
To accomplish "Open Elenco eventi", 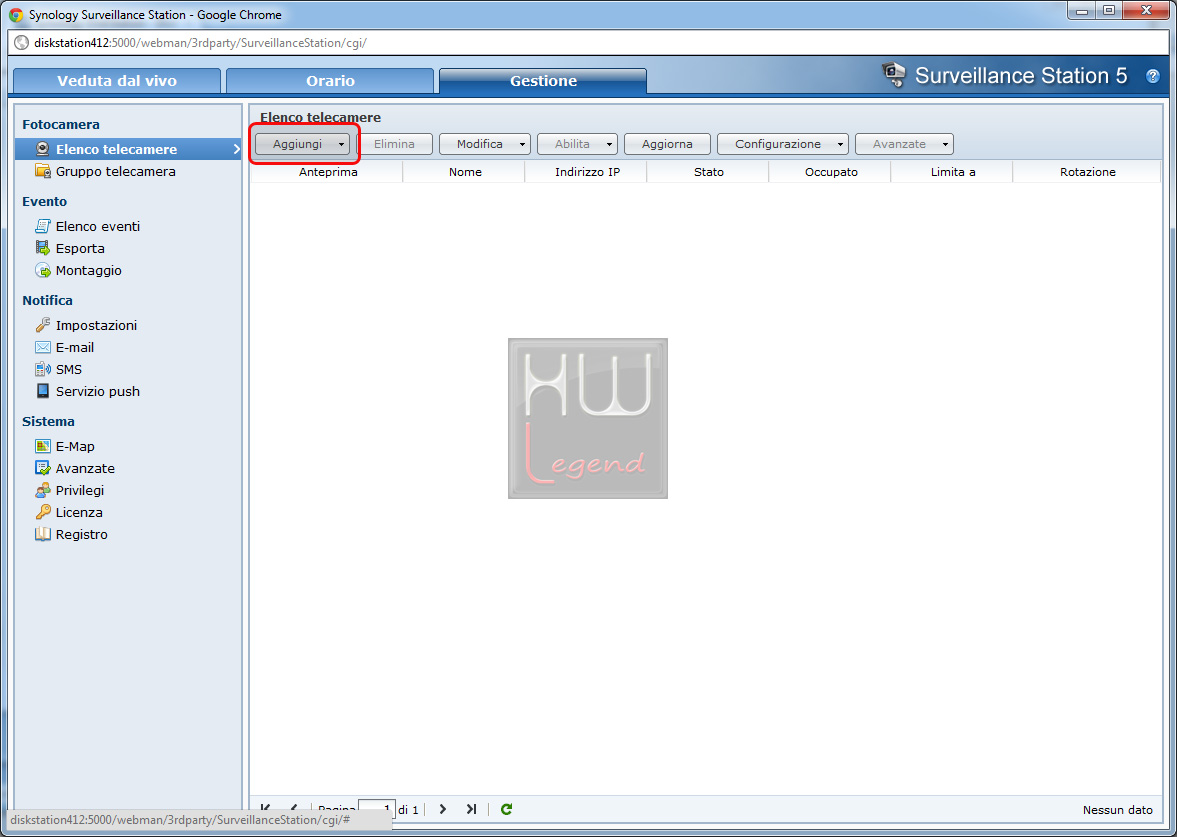I will coord(98,226).
